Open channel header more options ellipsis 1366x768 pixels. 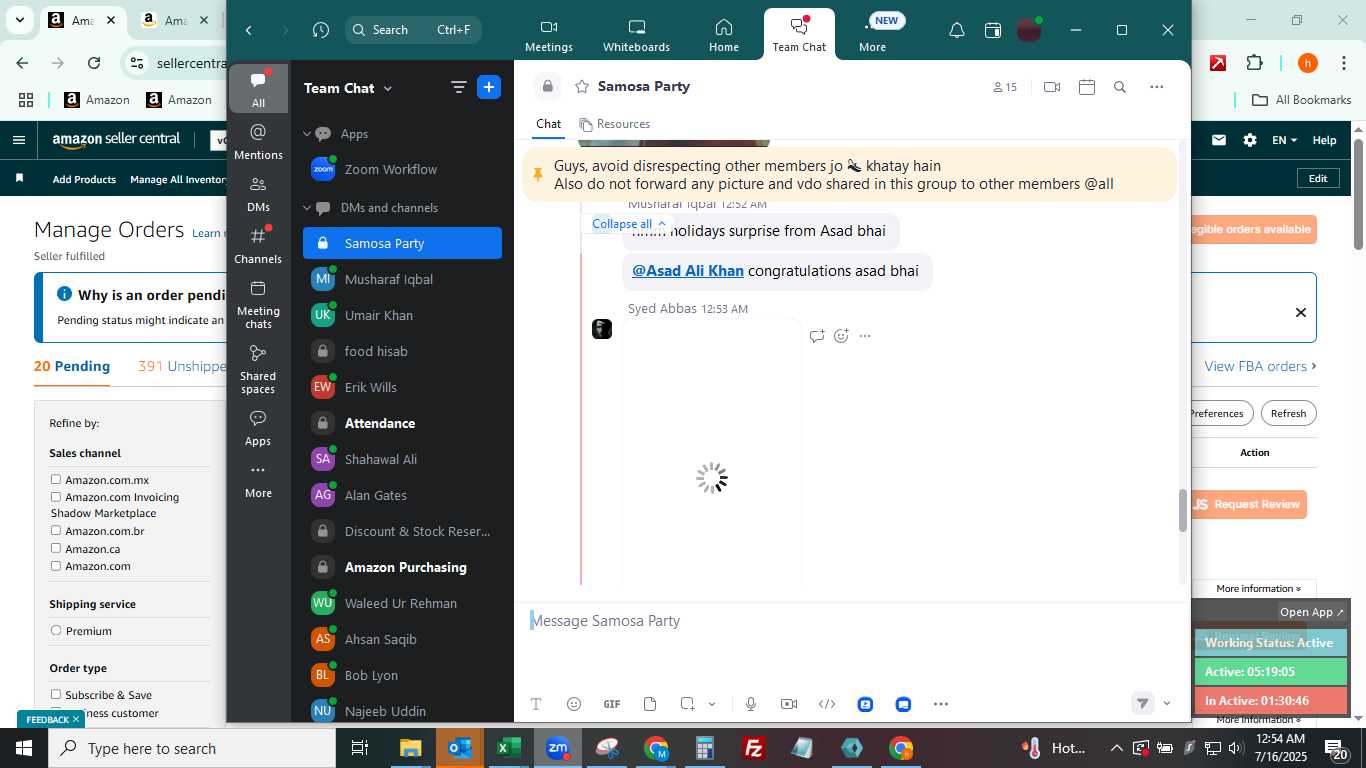[1157, 87]
